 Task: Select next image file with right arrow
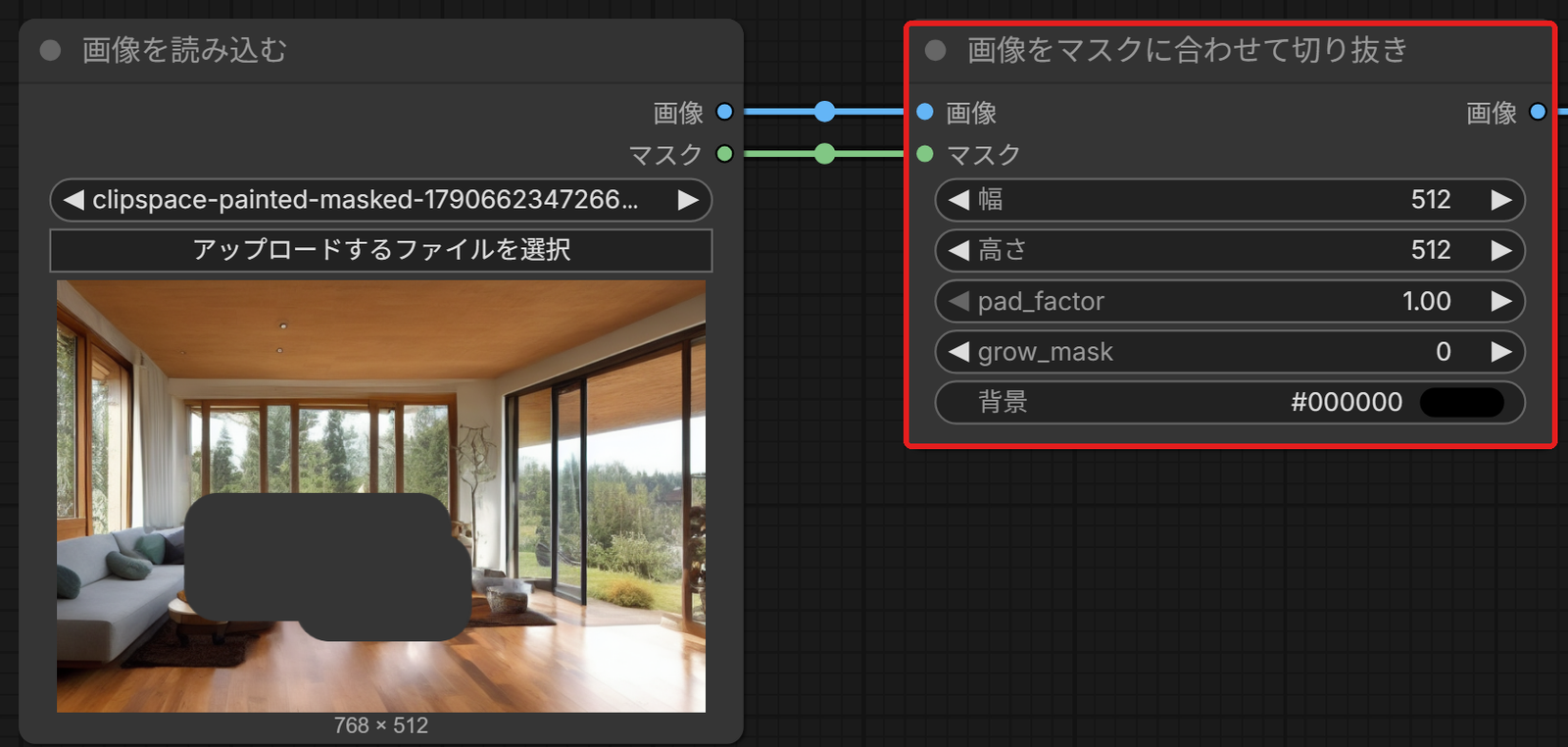point(688,200)
